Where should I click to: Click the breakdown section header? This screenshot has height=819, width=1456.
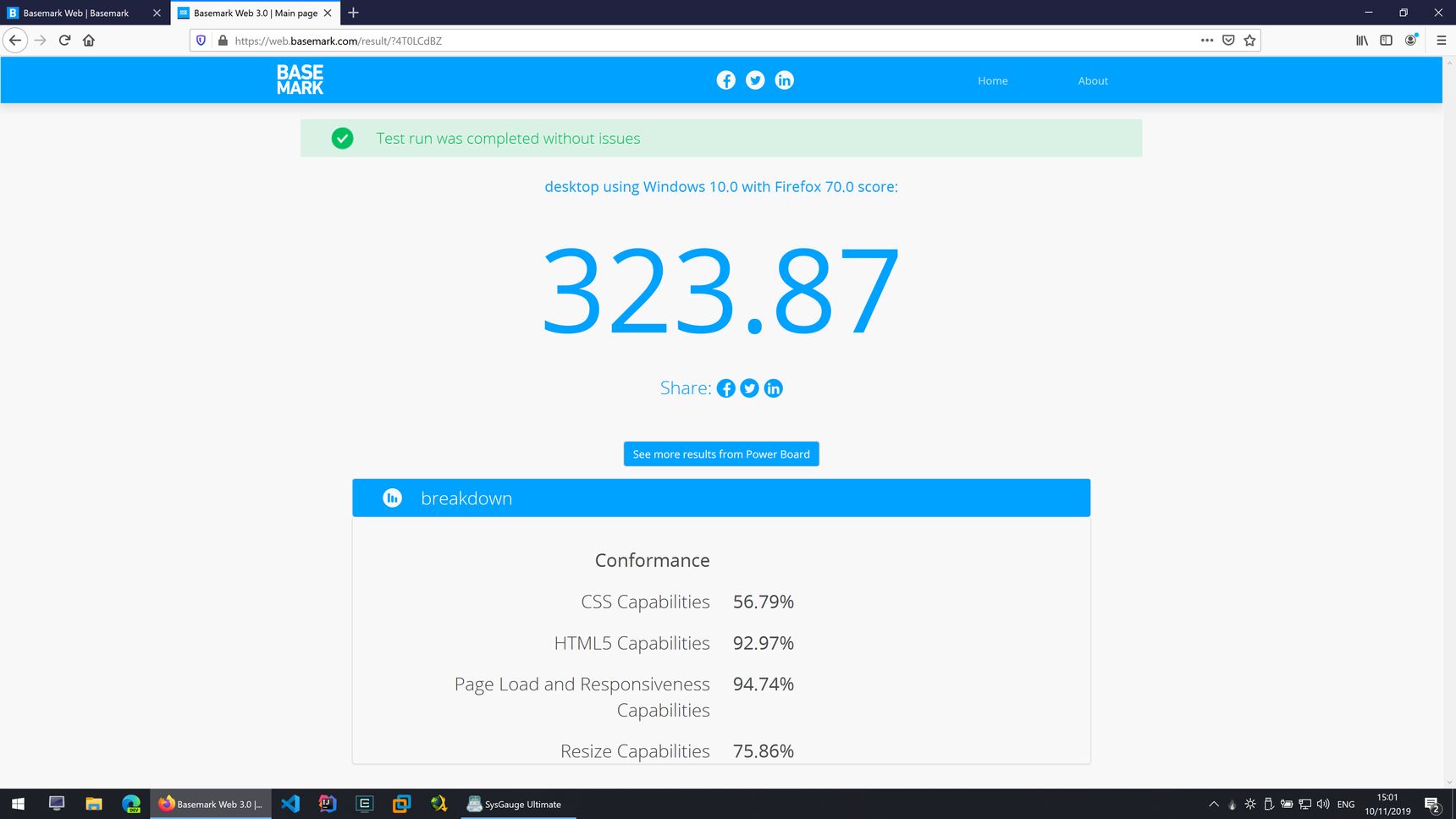(721, 498)
